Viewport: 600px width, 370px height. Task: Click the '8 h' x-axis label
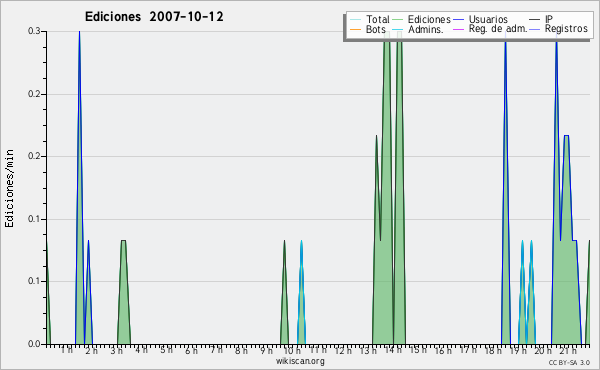pyautogui.click(x=241, y=350)
